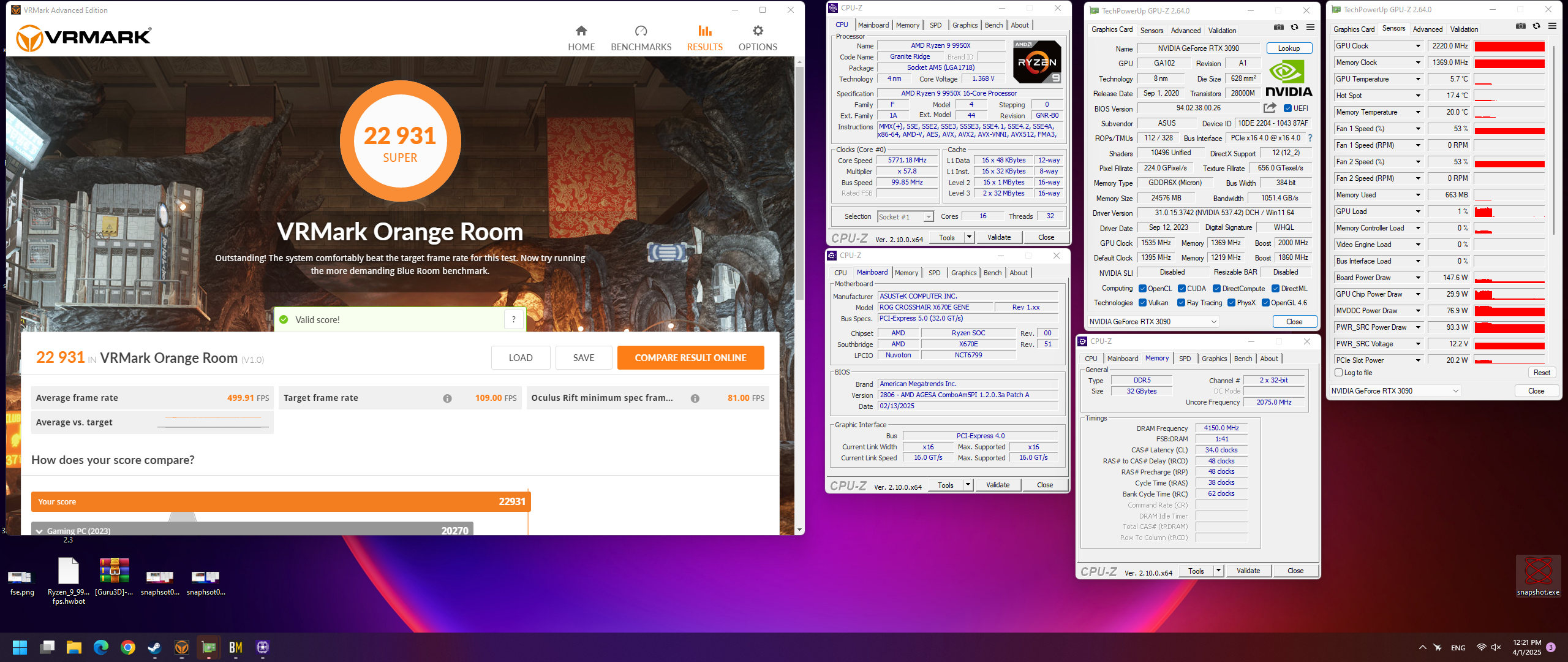The width and height of the screenshot is (1568, 662).
Task: Refresh GPU-Z Graphics Card window
Action: point(1294,28)
